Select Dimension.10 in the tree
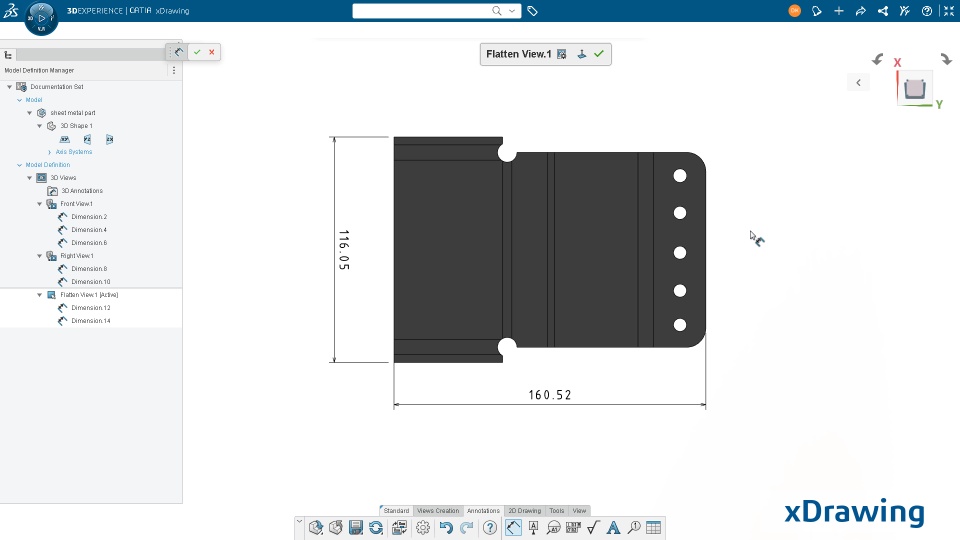 click(91, 282)
